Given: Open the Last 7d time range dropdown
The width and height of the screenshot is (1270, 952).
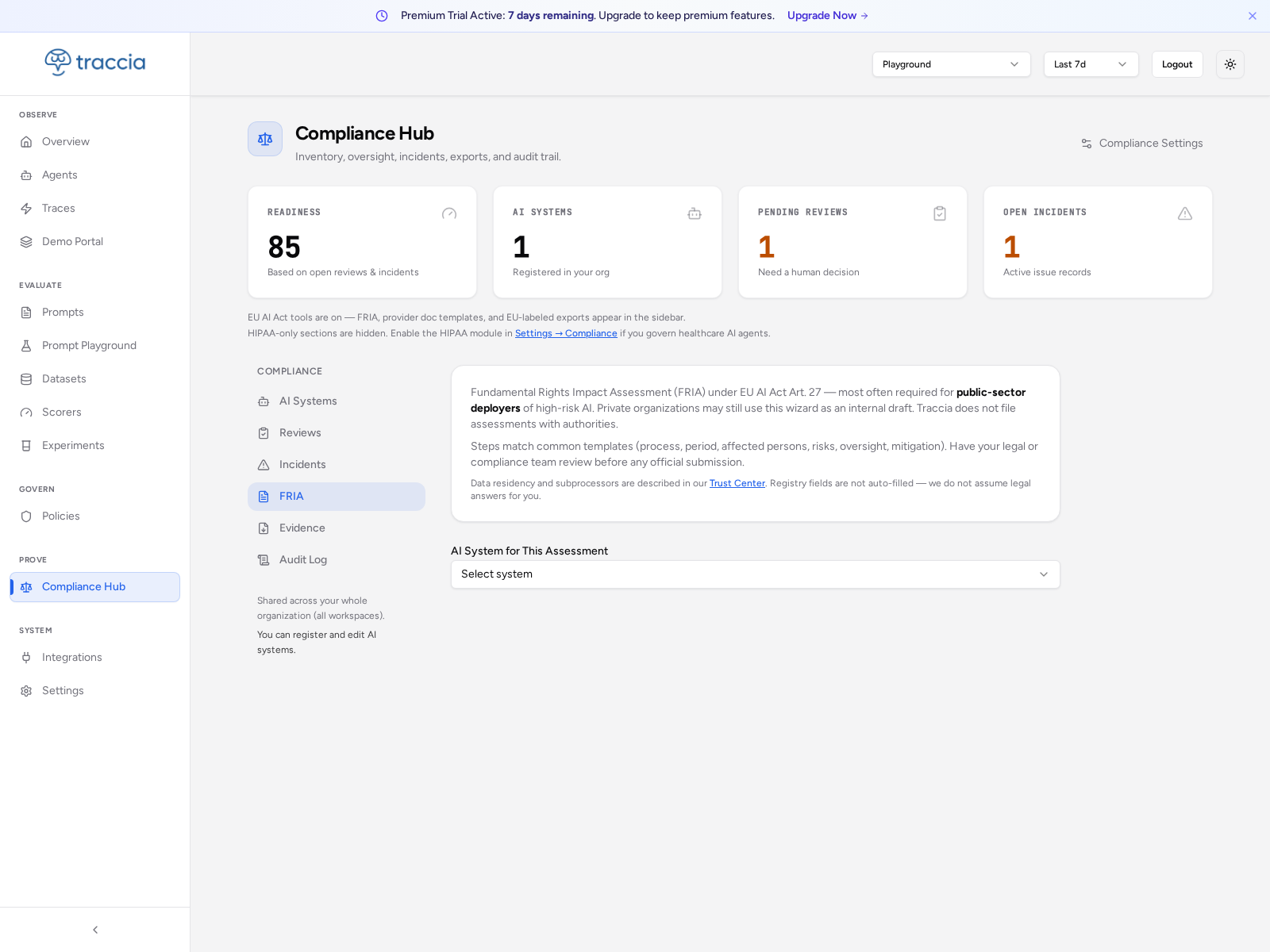Looking at the screenshot, I should (x=1091, y=64).
